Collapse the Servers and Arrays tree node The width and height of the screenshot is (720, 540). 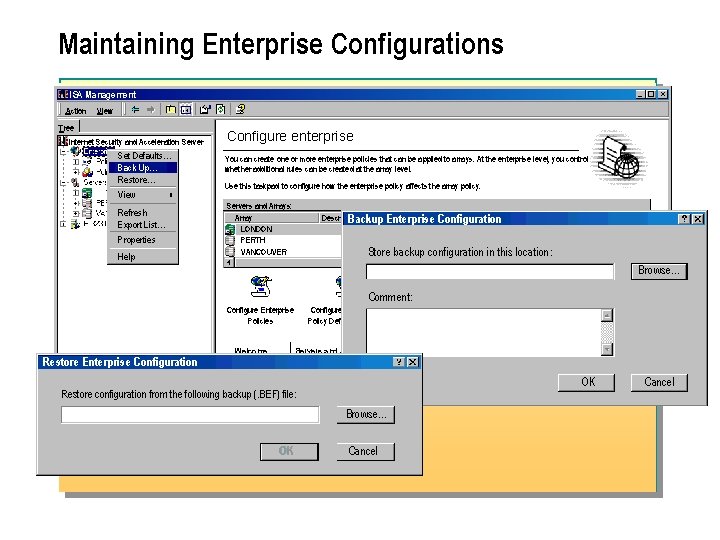[63, 183]
